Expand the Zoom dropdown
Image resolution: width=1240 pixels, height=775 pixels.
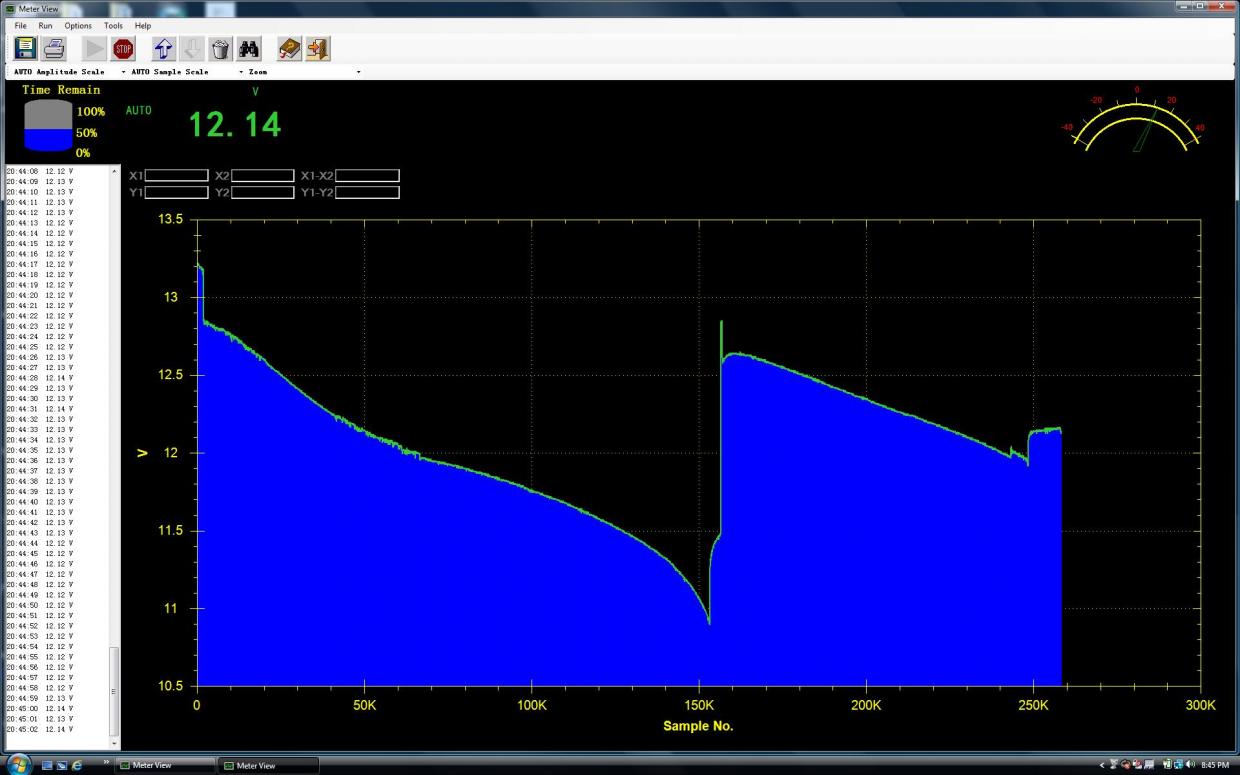359,72
